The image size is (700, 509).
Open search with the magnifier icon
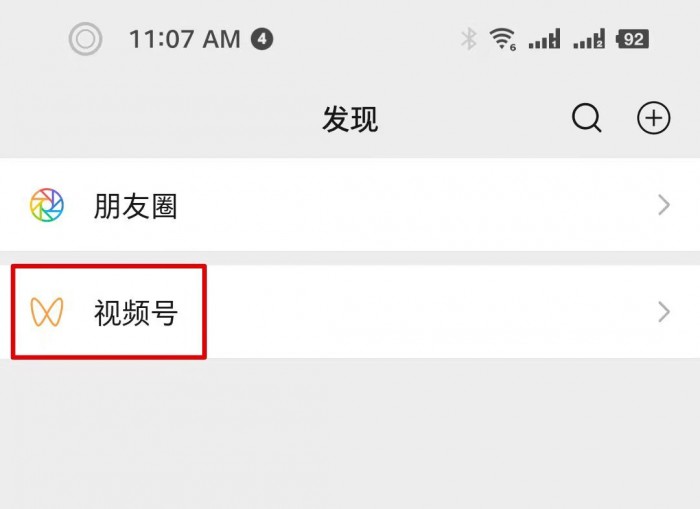pos(586,118)
